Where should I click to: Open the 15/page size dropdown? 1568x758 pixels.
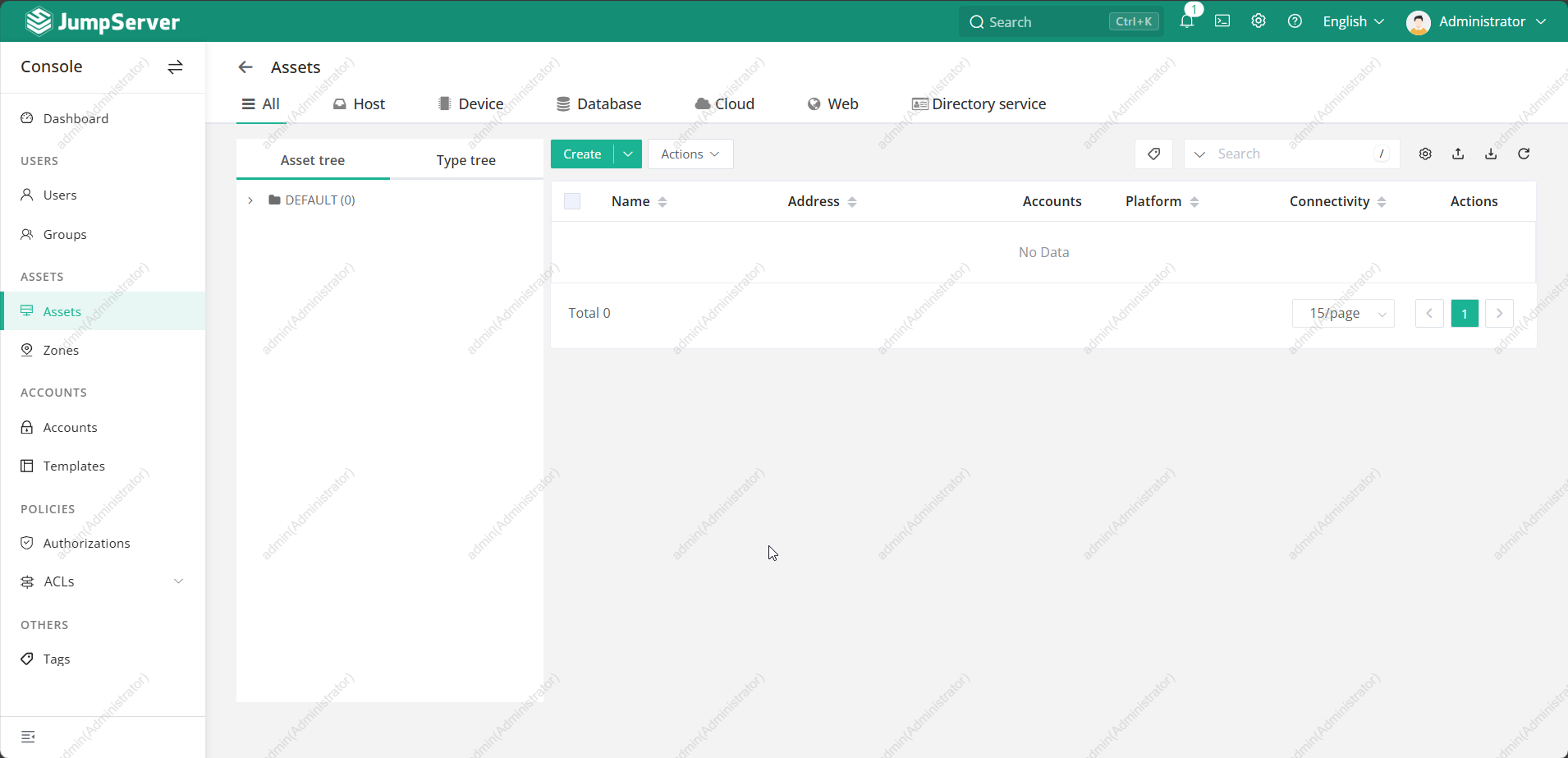[1343, 313]
